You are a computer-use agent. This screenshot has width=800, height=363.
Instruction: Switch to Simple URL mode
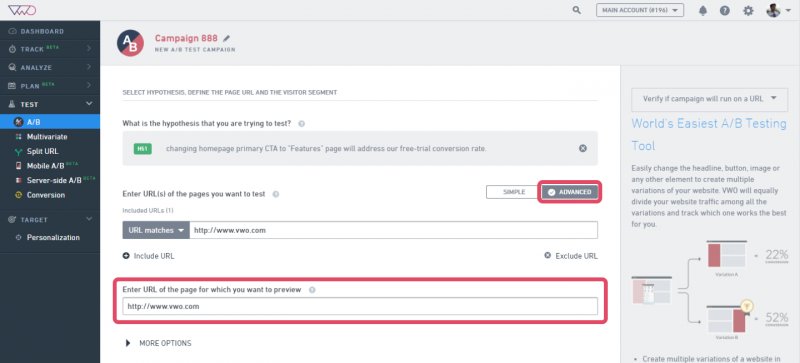point(514,192)
